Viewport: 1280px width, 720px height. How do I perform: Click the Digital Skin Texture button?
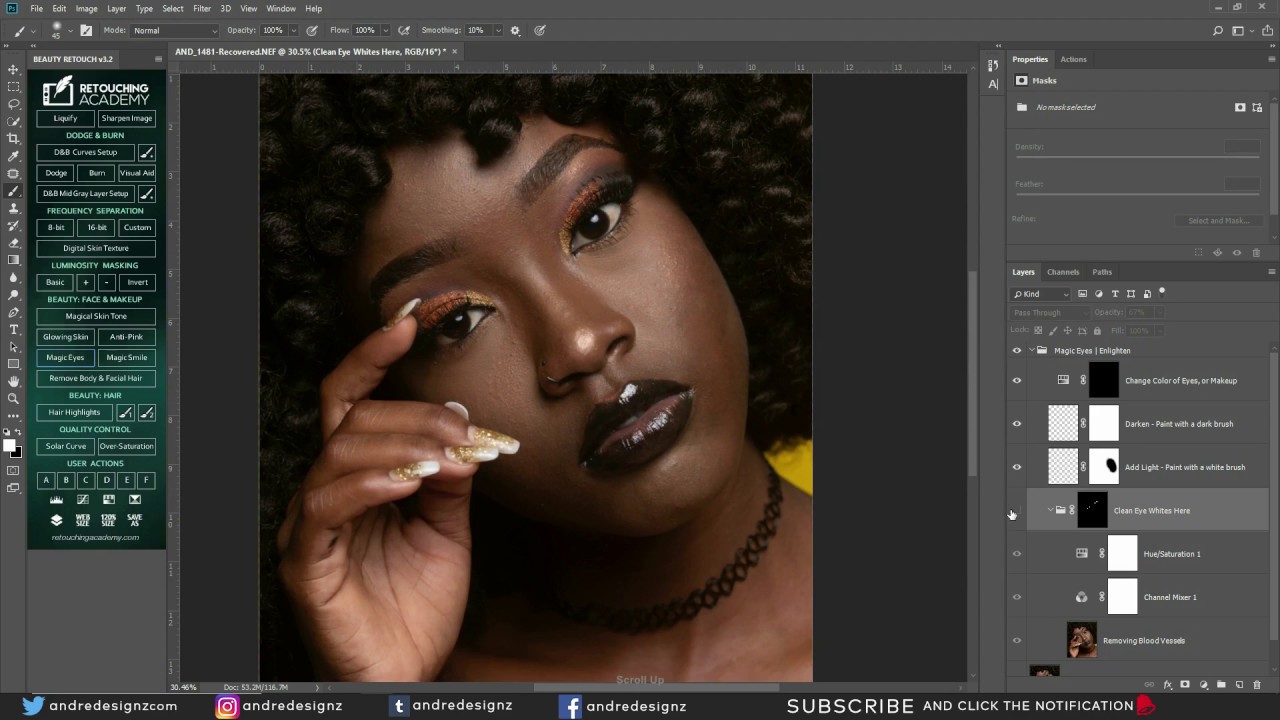tap(96, 248)
